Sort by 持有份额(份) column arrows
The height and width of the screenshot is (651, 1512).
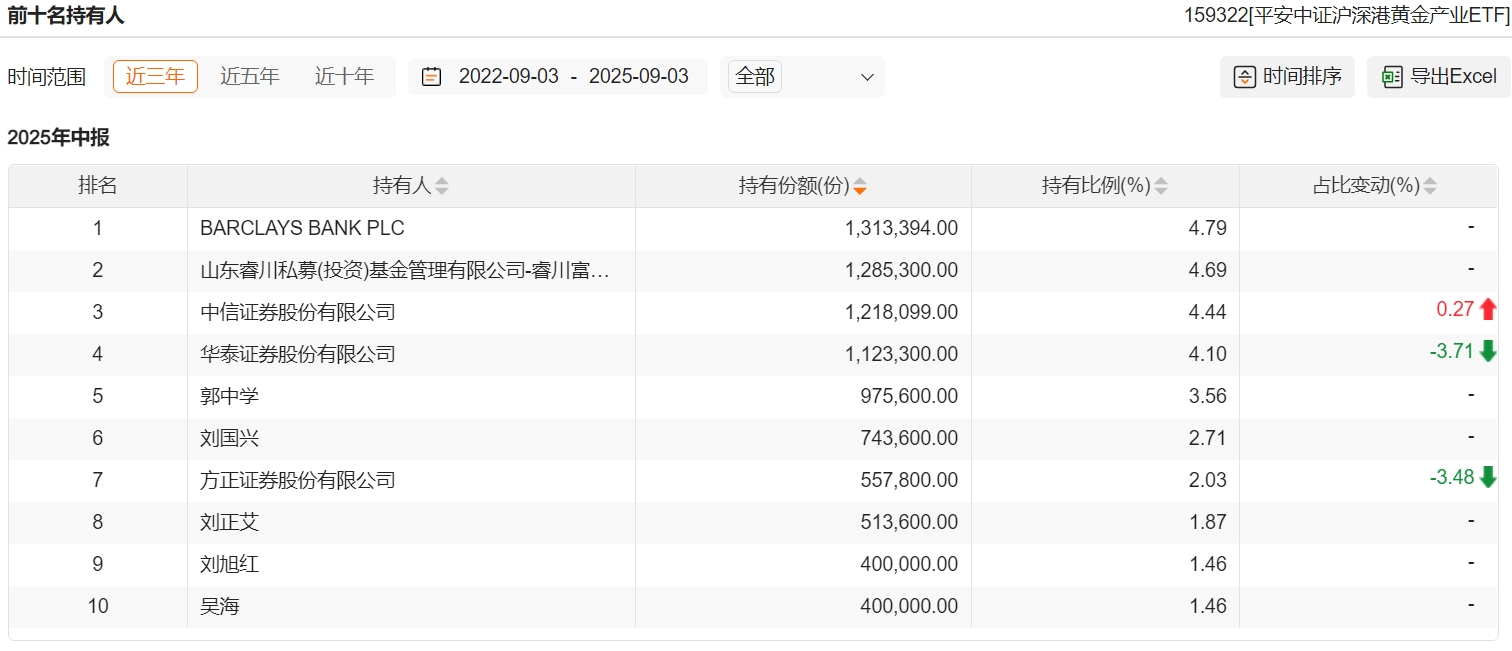click(860, 186)
